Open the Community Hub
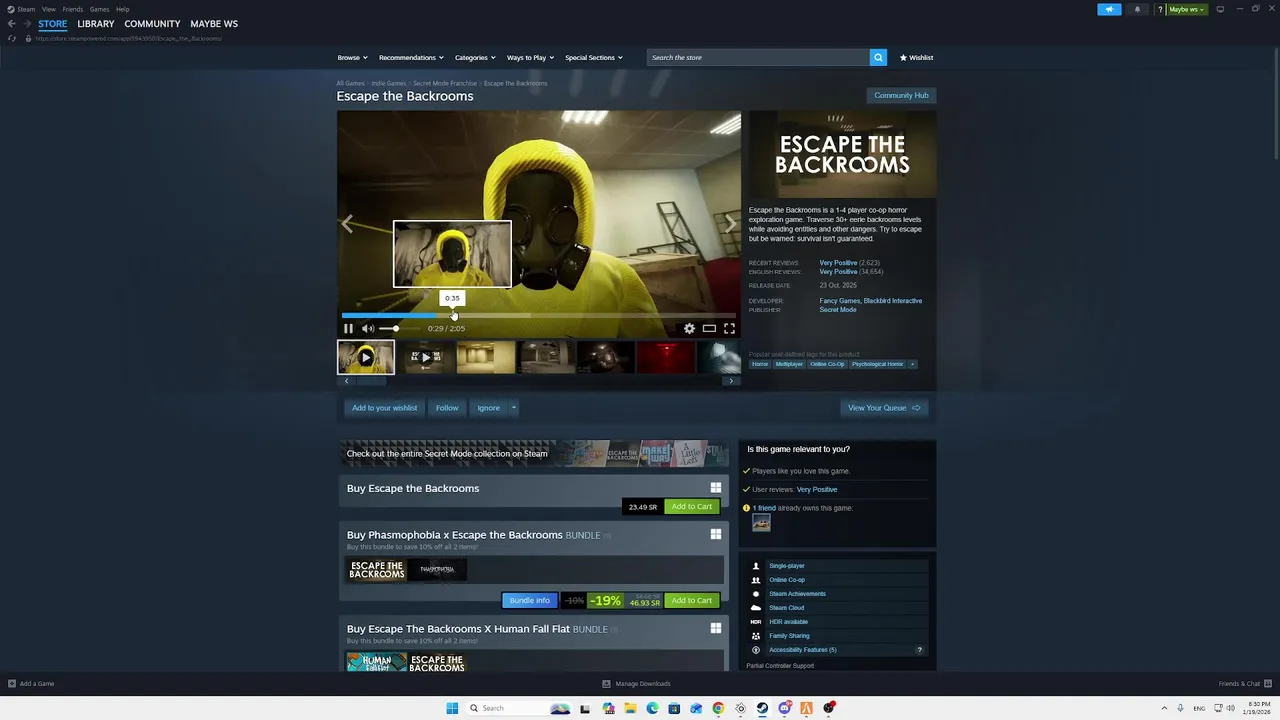Viewport: 1280px width, 720px height. (901, 95)
